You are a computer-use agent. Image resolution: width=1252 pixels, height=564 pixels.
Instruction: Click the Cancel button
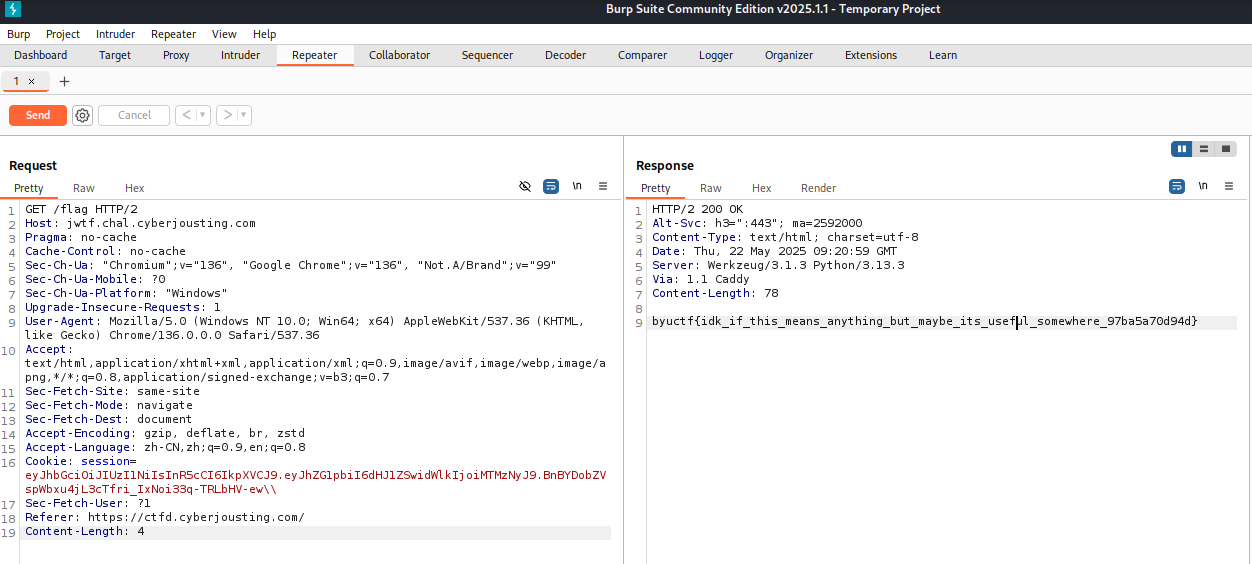pyautogui.click(x=134, y=115)
